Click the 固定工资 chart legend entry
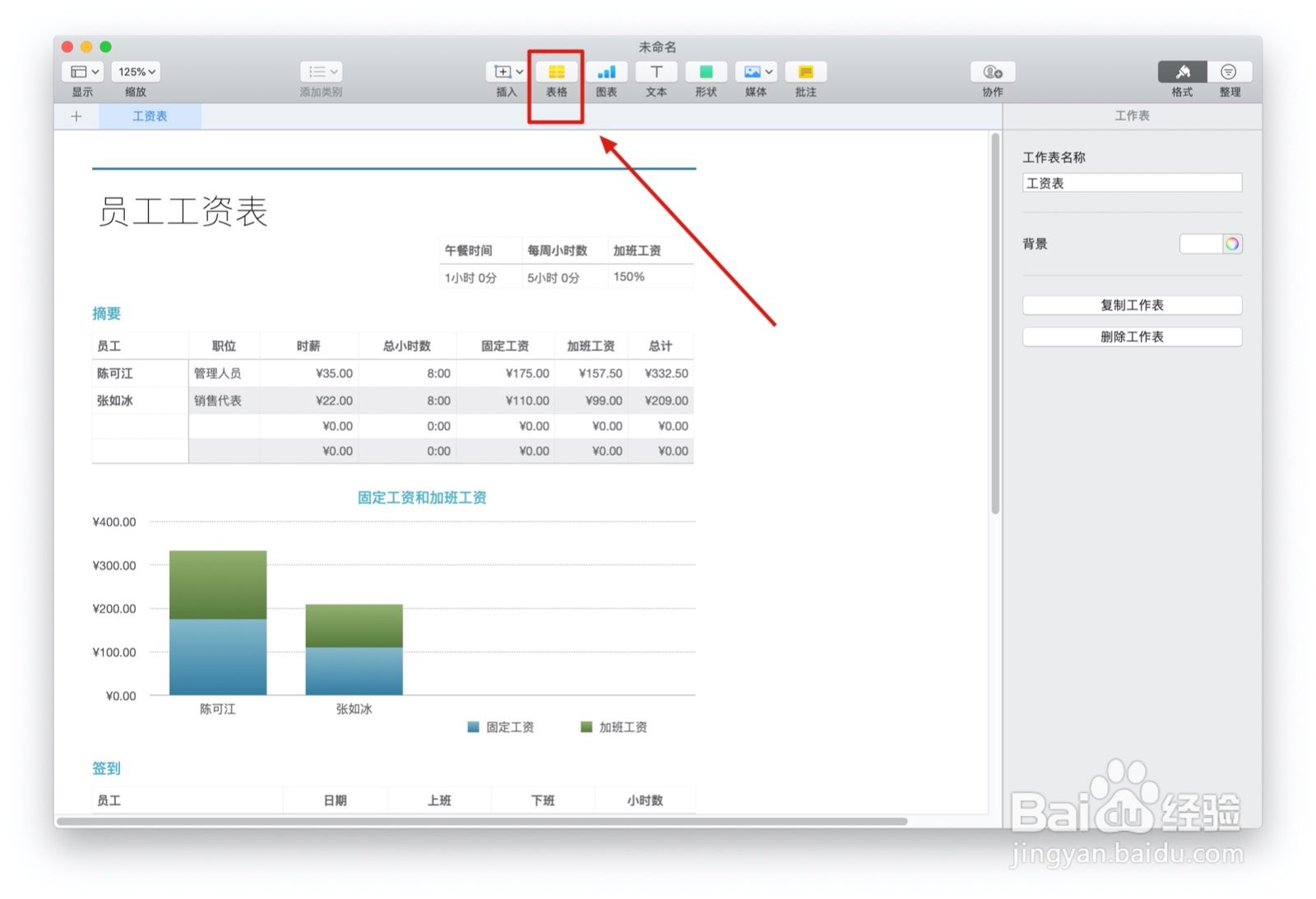The height and width of the screenshot is (899, 1316). (501, 727)
